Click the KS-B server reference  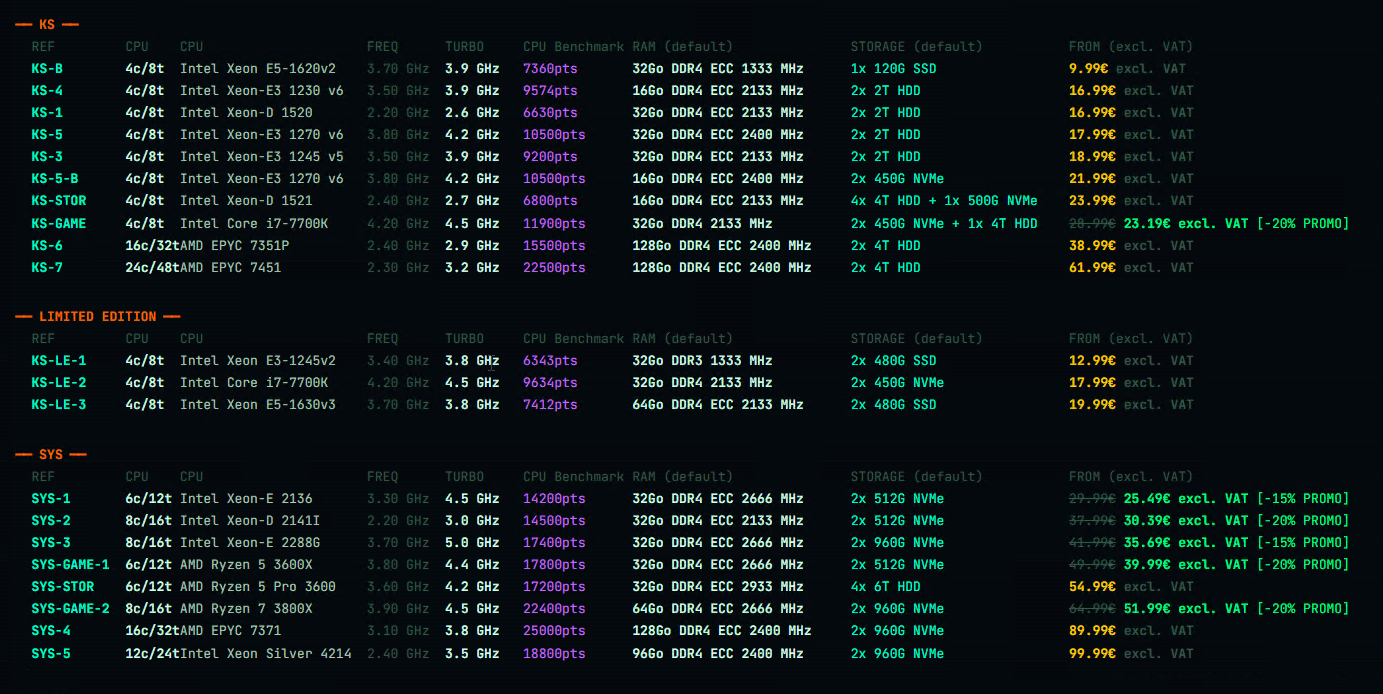pos(47,69)
